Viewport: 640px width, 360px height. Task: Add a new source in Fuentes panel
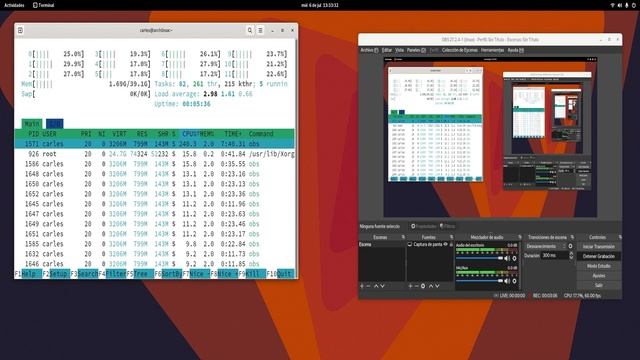click(x=410, y=286)
